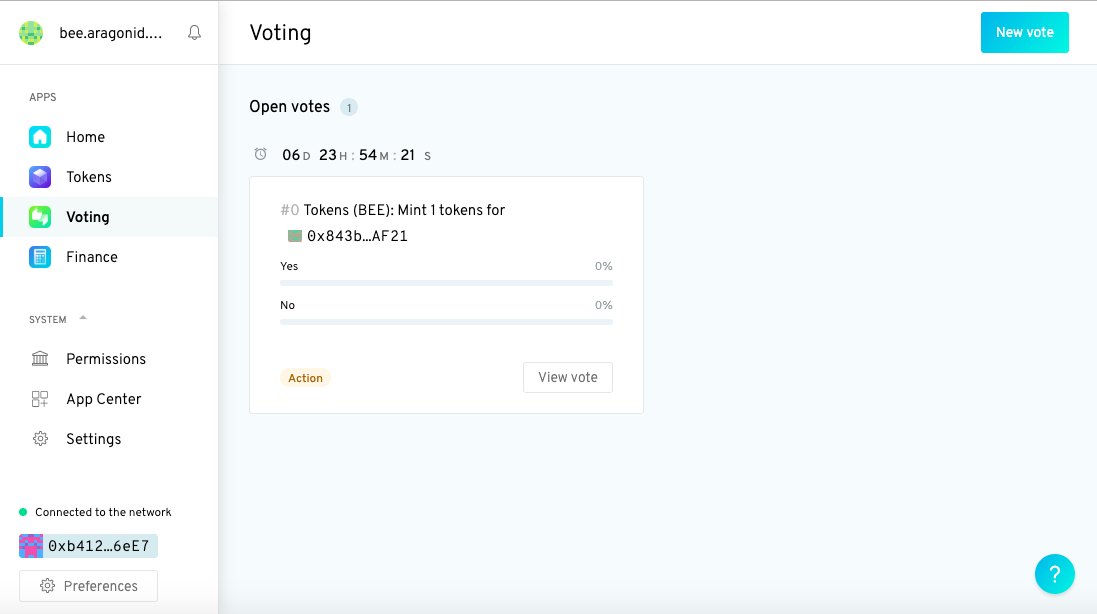Open connected account 0xb412…6eE7
1097x614 pixels.
coord(88,546)
